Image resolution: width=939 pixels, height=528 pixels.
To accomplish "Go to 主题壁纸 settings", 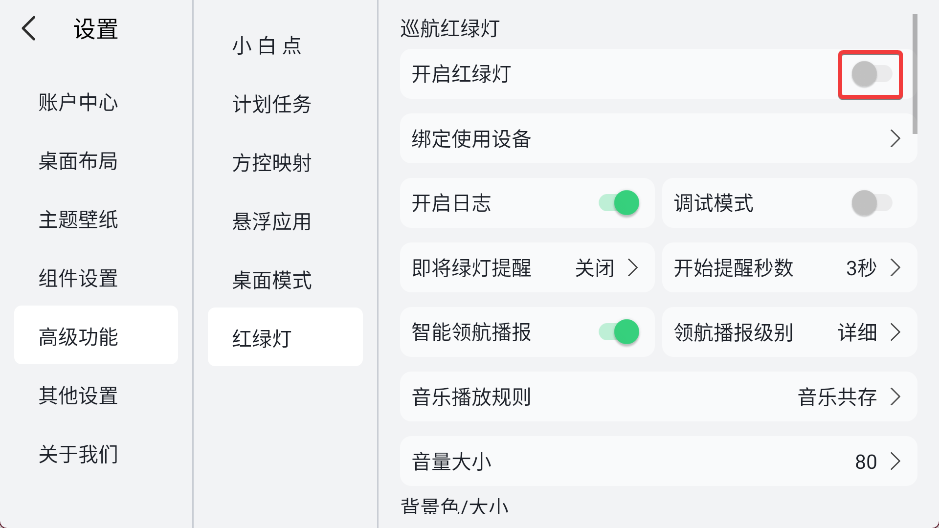I will pos(79,220).
